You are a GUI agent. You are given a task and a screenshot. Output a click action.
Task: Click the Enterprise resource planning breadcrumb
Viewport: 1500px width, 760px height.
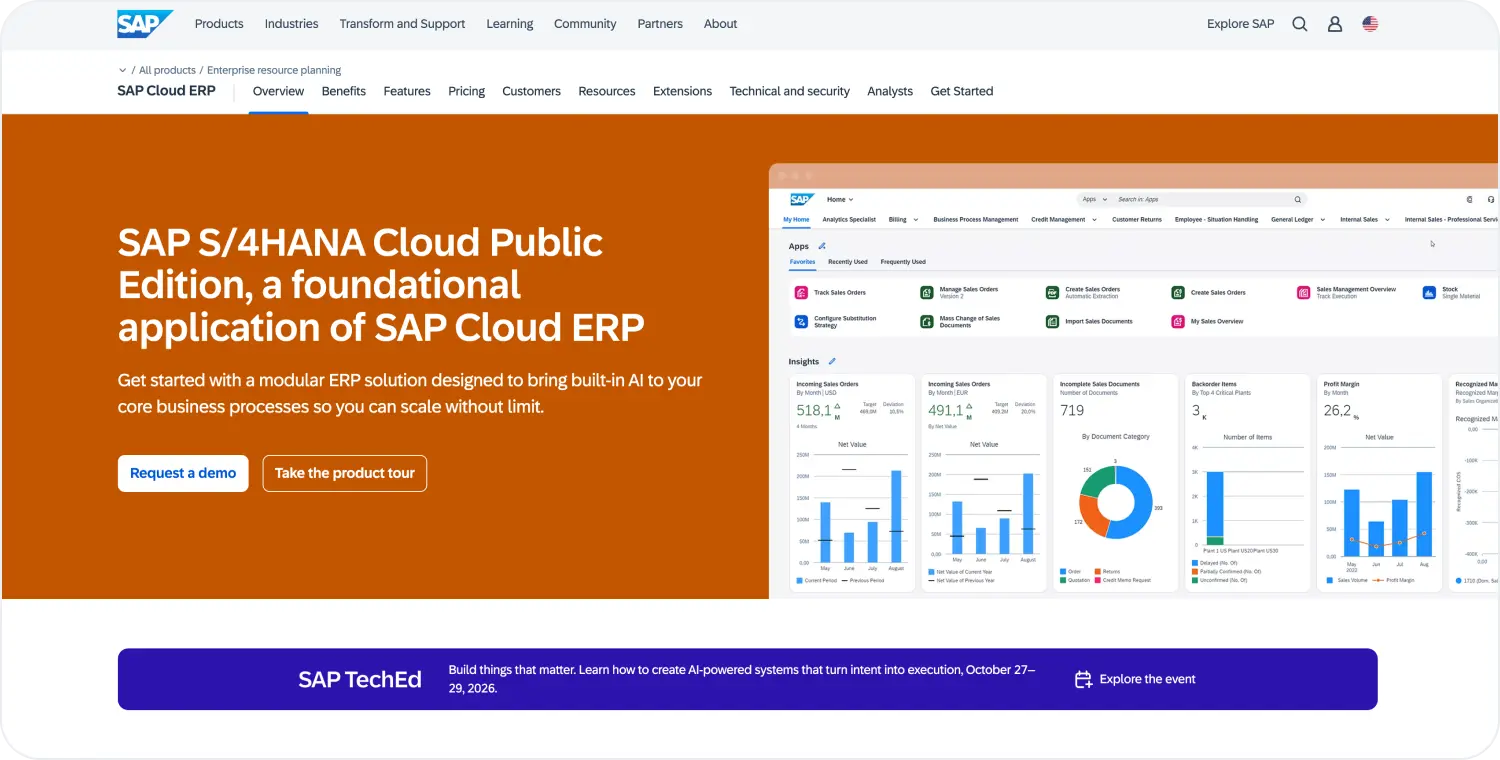[x=274, y=70]
